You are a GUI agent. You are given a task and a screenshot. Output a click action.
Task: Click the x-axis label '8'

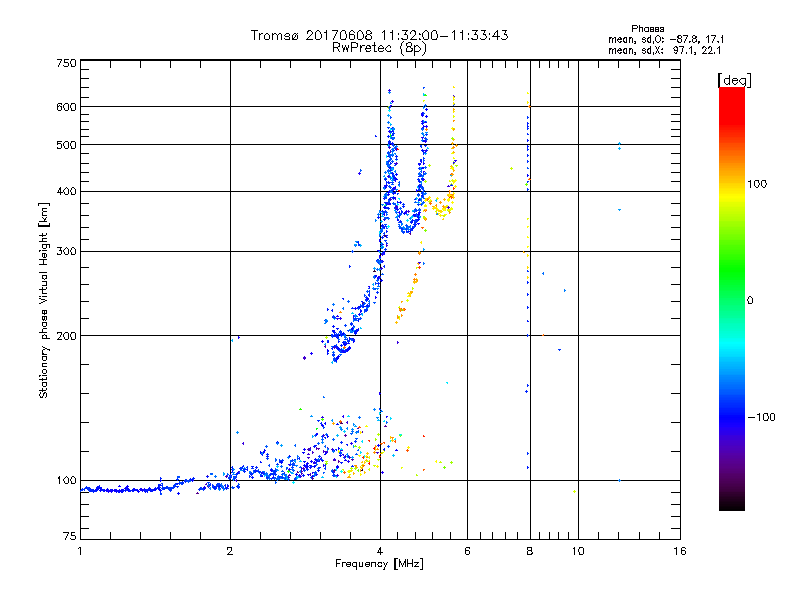click(530, 551)
